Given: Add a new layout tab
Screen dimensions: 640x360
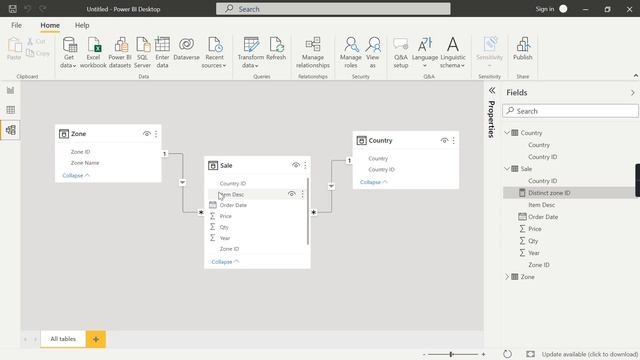Looking at the screenshot, I should tap(96, 339).
